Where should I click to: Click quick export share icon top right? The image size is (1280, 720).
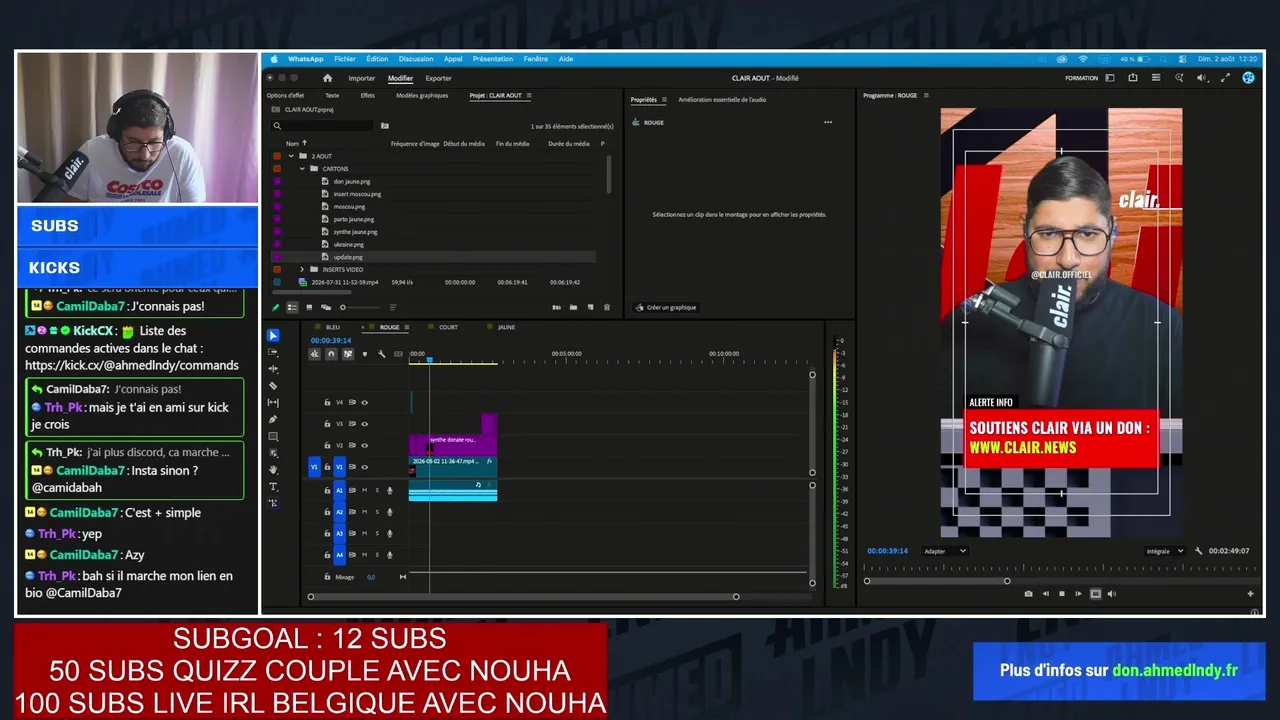[x=1133, y=78]
